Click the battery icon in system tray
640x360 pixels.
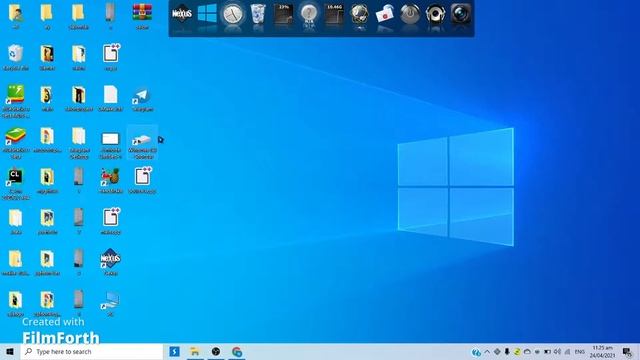click(x=547, y=351)
